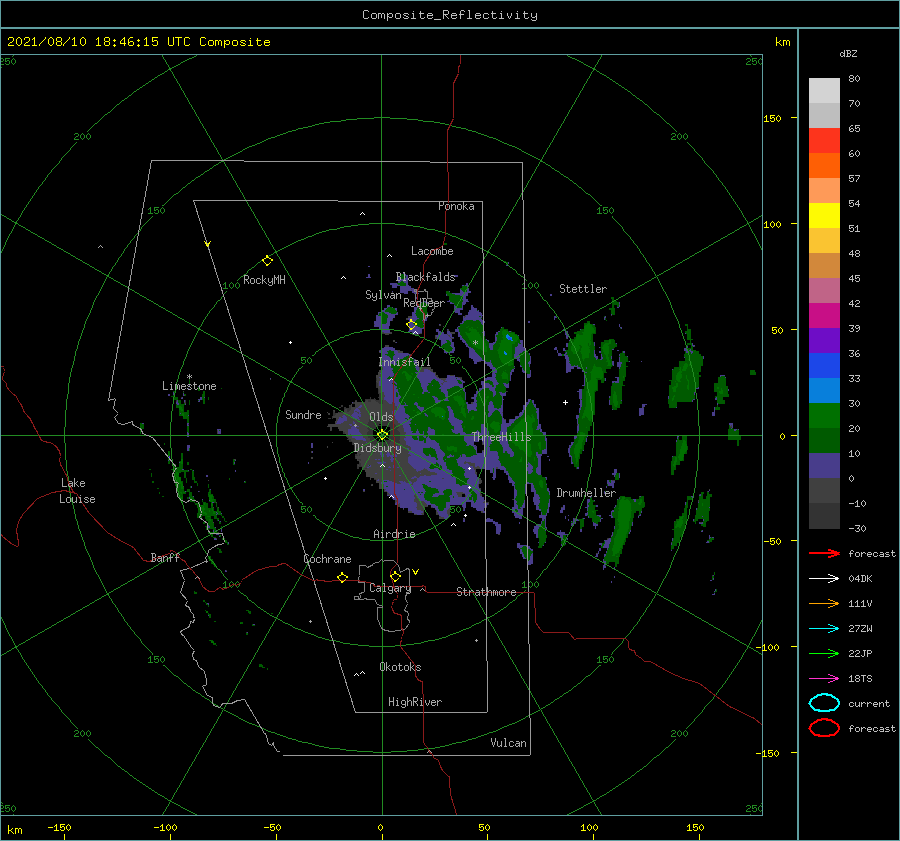Click the 04DK legend label text
Viewport: 900px width, 841px height.
coord(860,579)
